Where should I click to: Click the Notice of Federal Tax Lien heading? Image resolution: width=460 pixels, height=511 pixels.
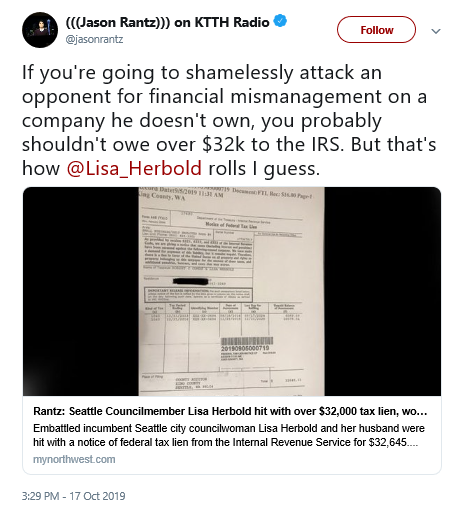coord(231,225)
